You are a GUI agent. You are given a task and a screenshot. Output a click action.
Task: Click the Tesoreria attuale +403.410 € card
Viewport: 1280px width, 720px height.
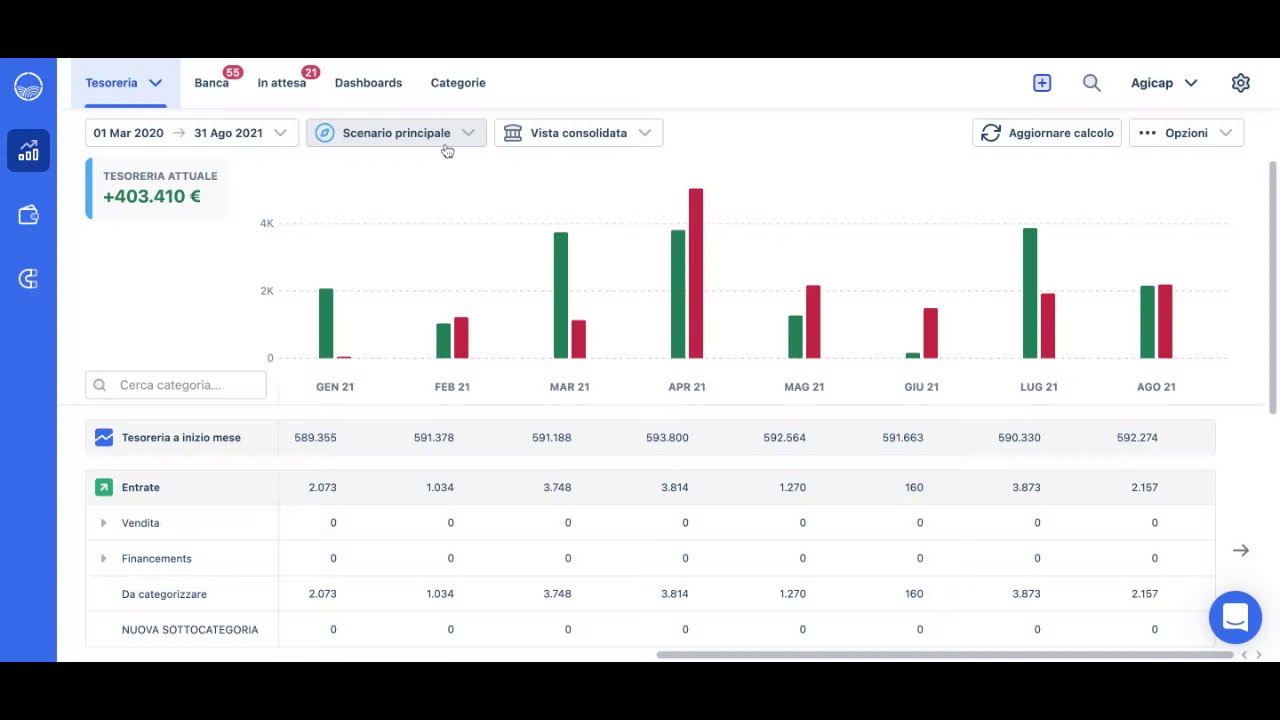[157, 187]
